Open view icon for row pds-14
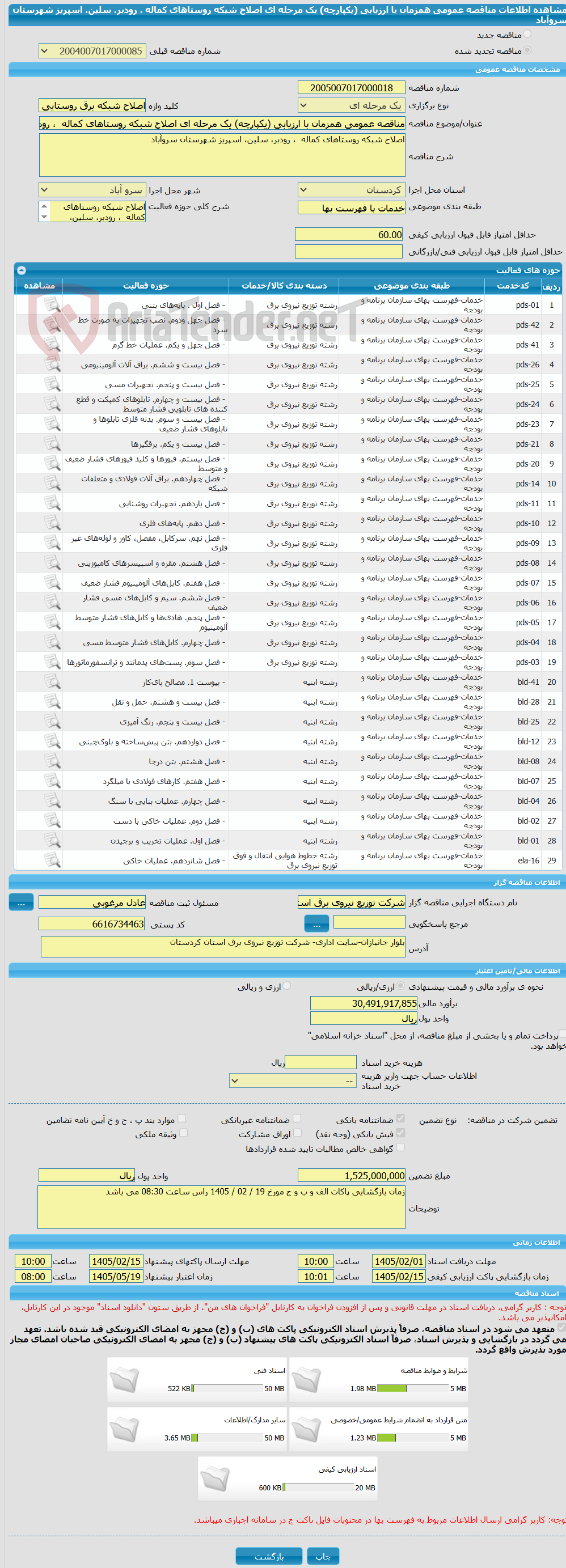566x1568 pixels. [x=52, y=484]
